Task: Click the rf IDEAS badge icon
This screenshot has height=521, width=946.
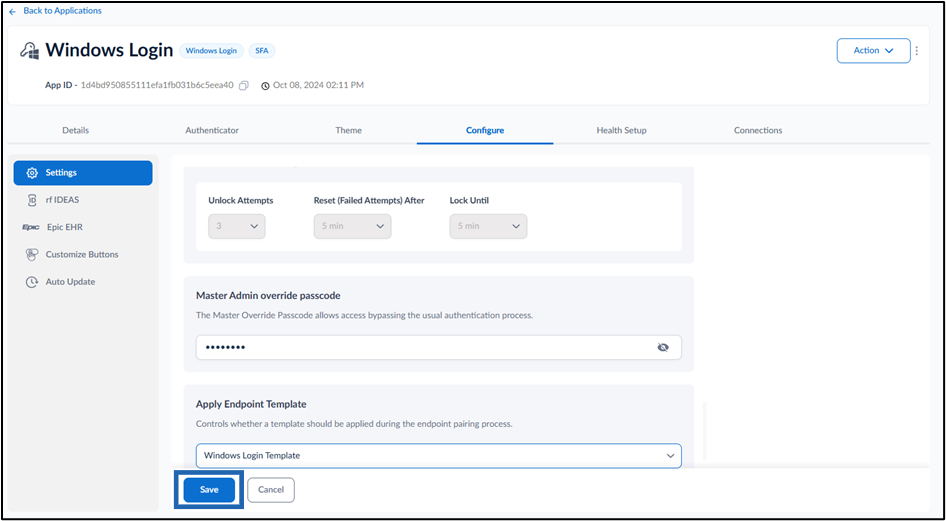Action: pos(32,200)
